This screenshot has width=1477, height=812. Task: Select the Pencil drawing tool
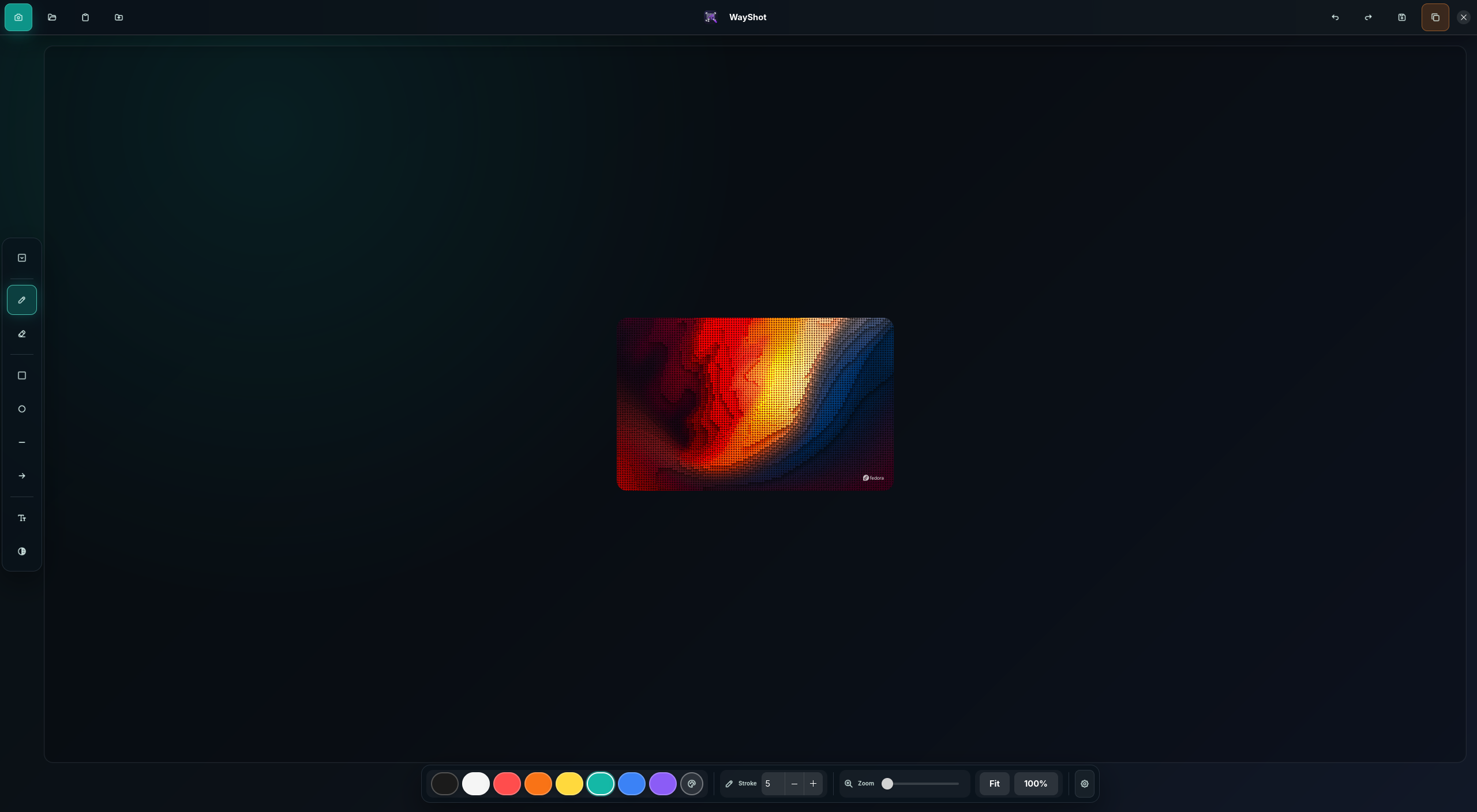point(22,300)
